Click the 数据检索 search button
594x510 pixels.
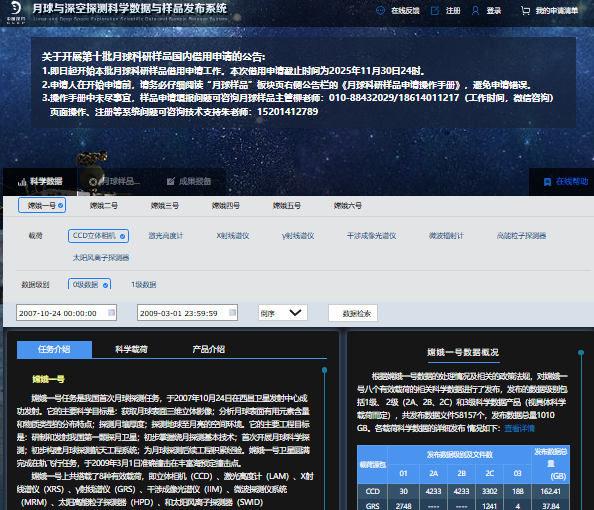353,313
